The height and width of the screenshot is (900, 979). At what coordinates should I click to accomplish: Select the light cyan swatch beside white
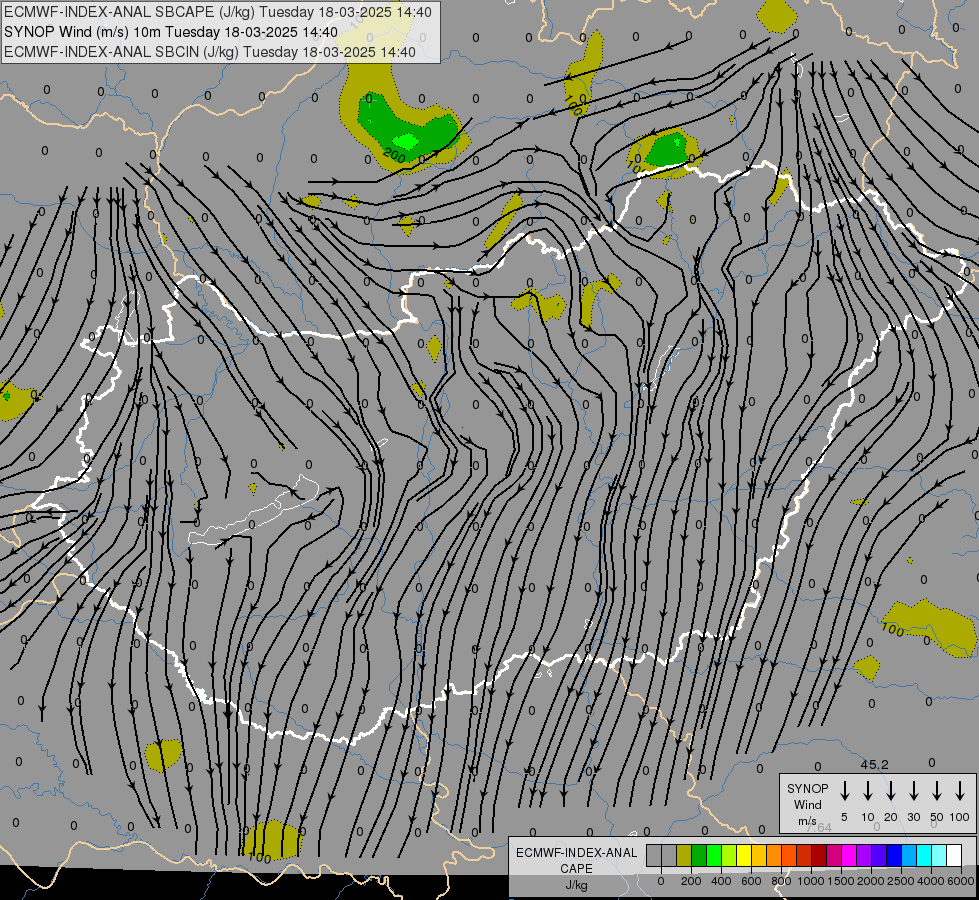point(938,855)
